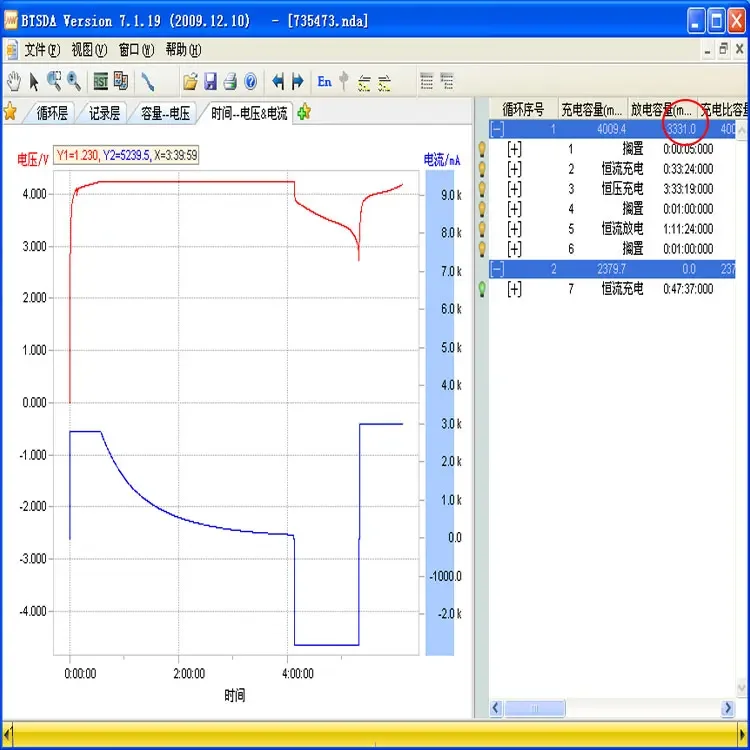Expand step 3 恒压充电 with [+]
Screen dimensions: 750x750
514,189
